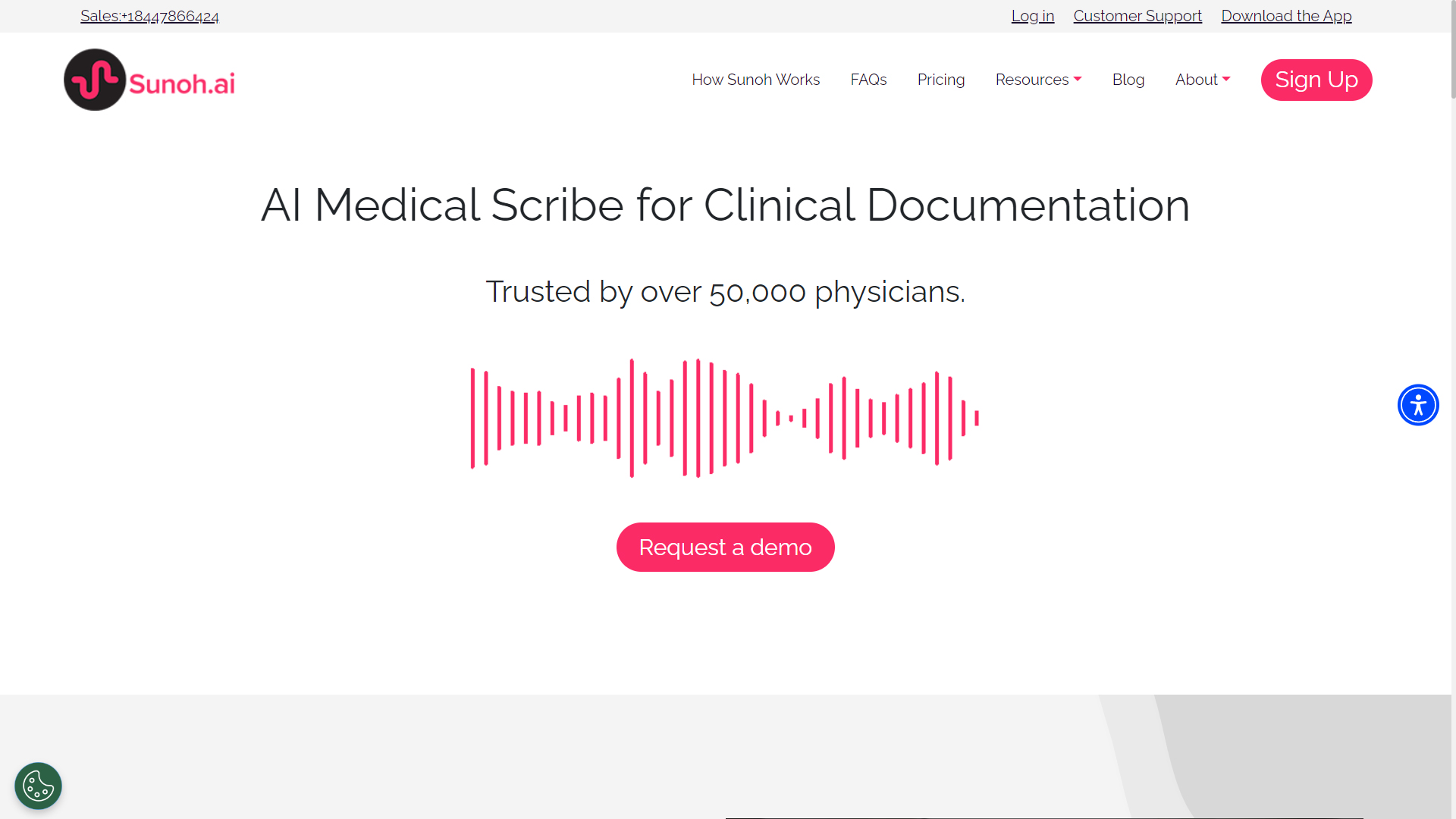This screenshot has height=819, width=1456.
Task: Click the Sales phone number link
Action: (x=149, y=16)
